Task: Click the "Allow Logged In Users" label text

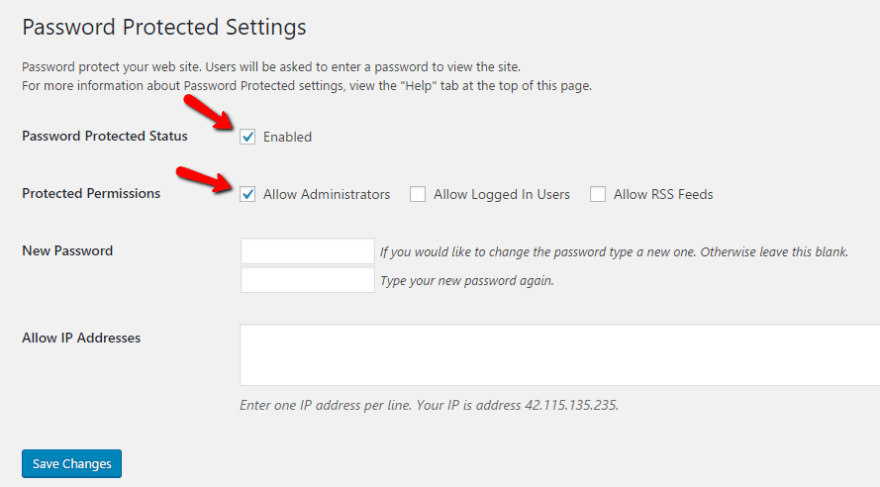Action: click(501, 194)
